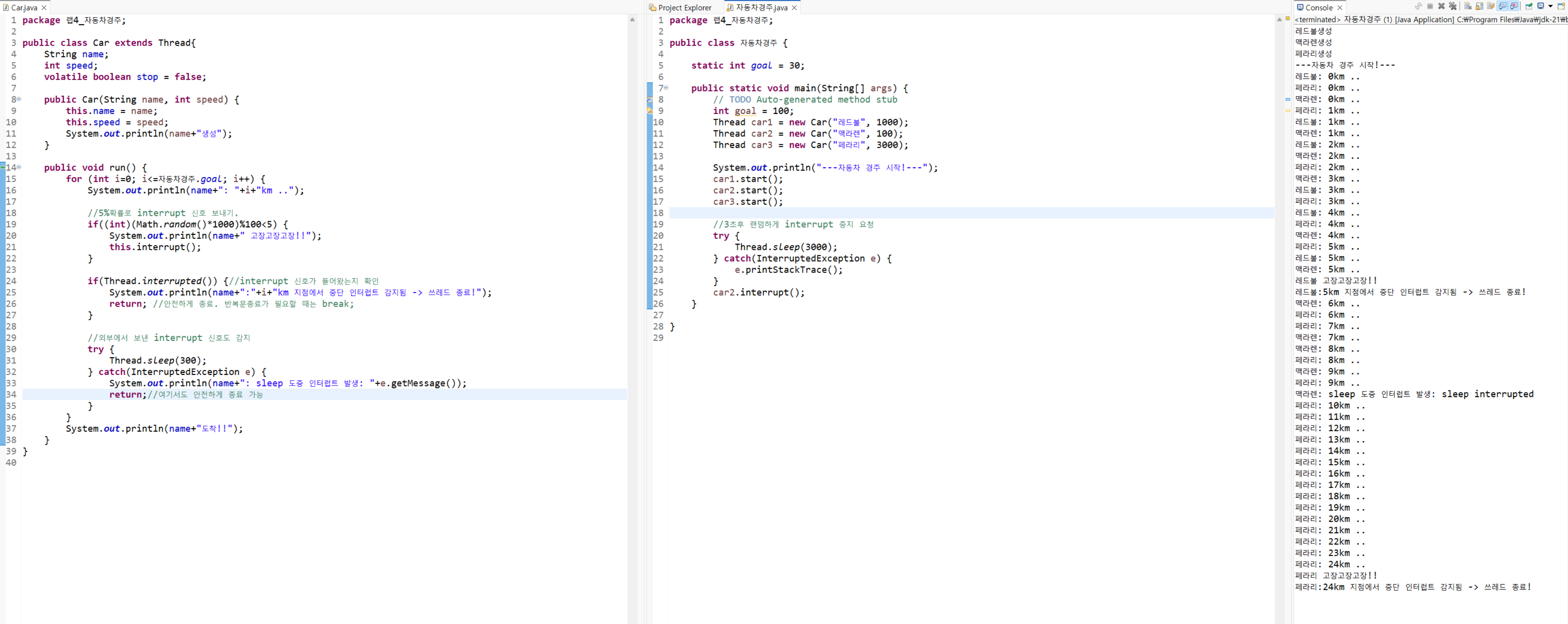Toggle show console on error output
This screenshot has width=1568, height=624.
pos(1514,6)
